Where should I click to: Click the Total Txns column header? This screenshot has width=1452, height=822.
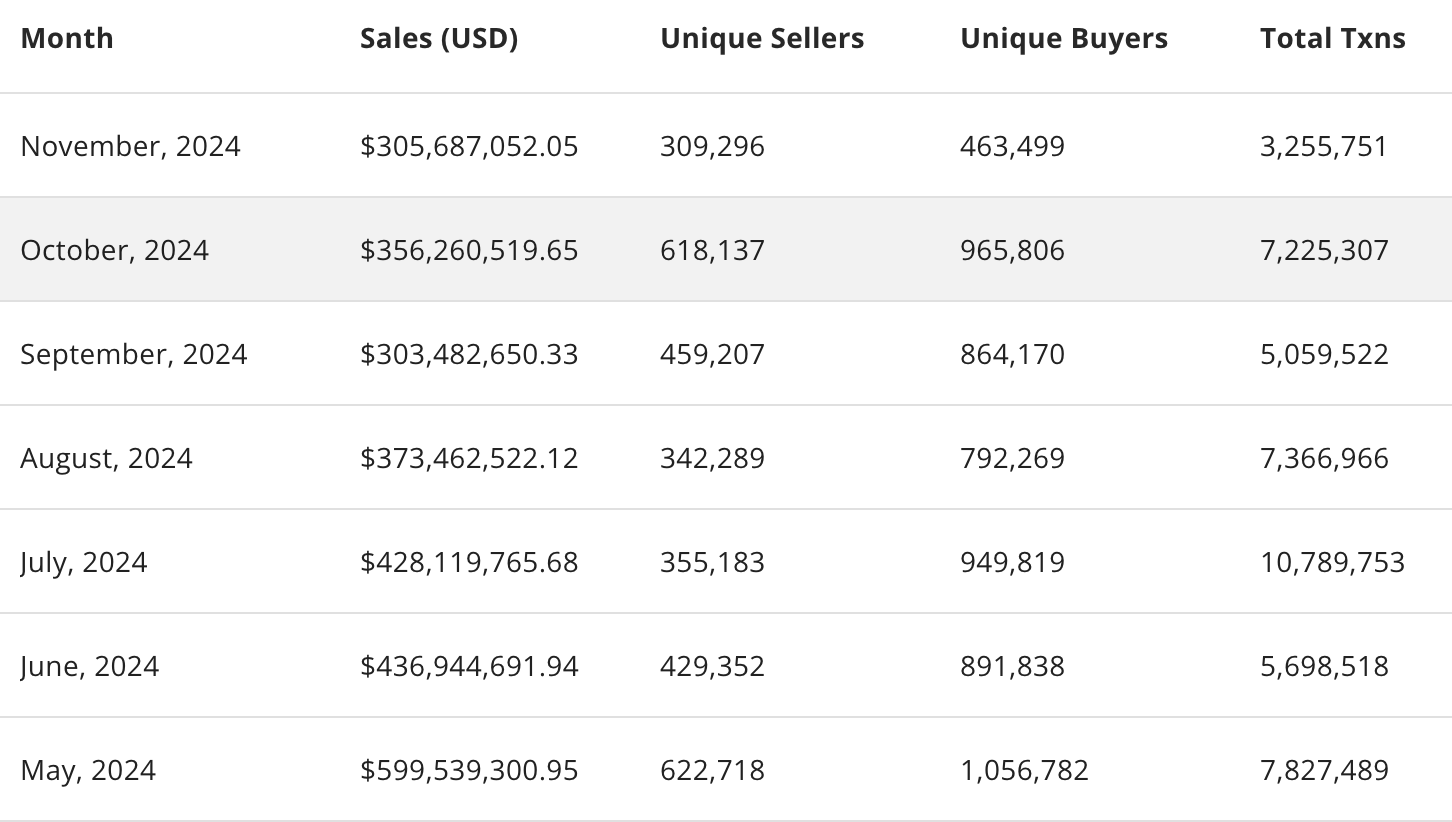1332,39
